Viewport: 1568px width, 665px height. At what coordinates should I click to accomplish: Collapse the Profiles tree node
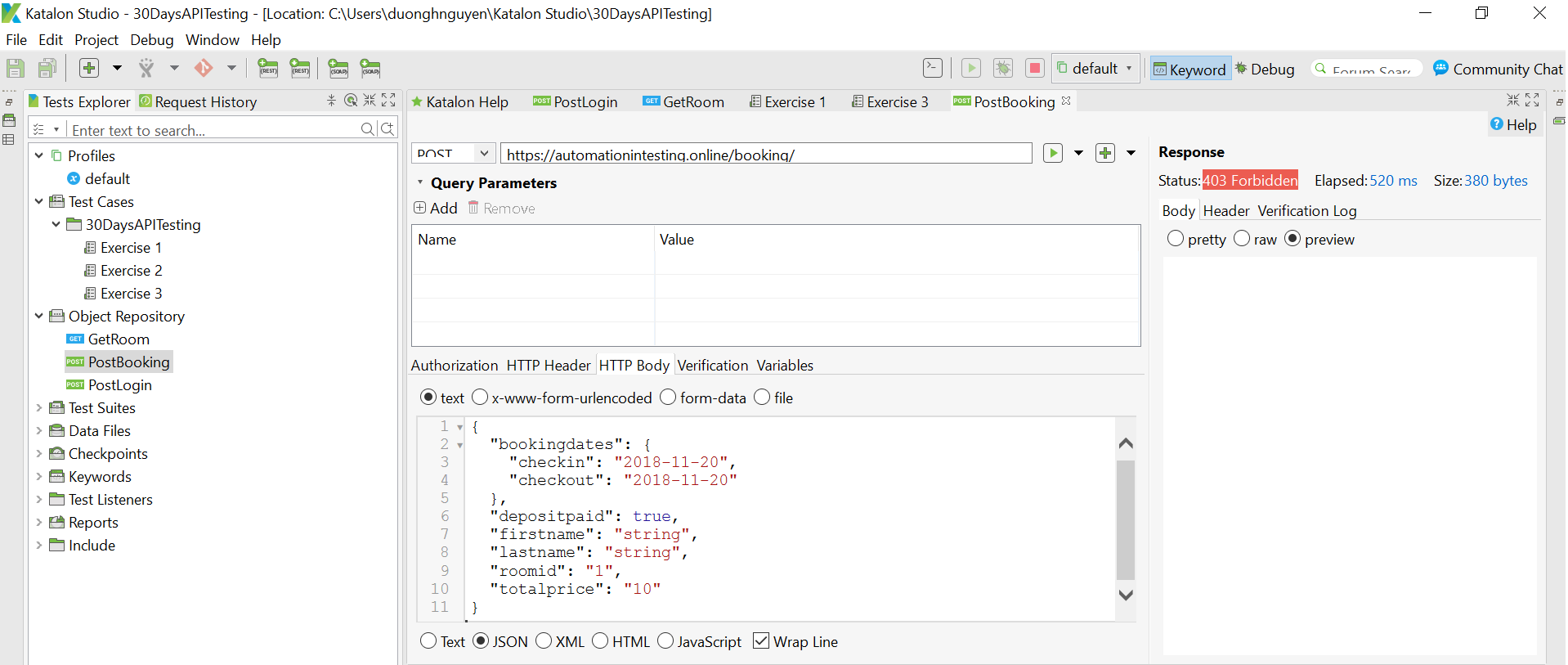click(39, 155)
